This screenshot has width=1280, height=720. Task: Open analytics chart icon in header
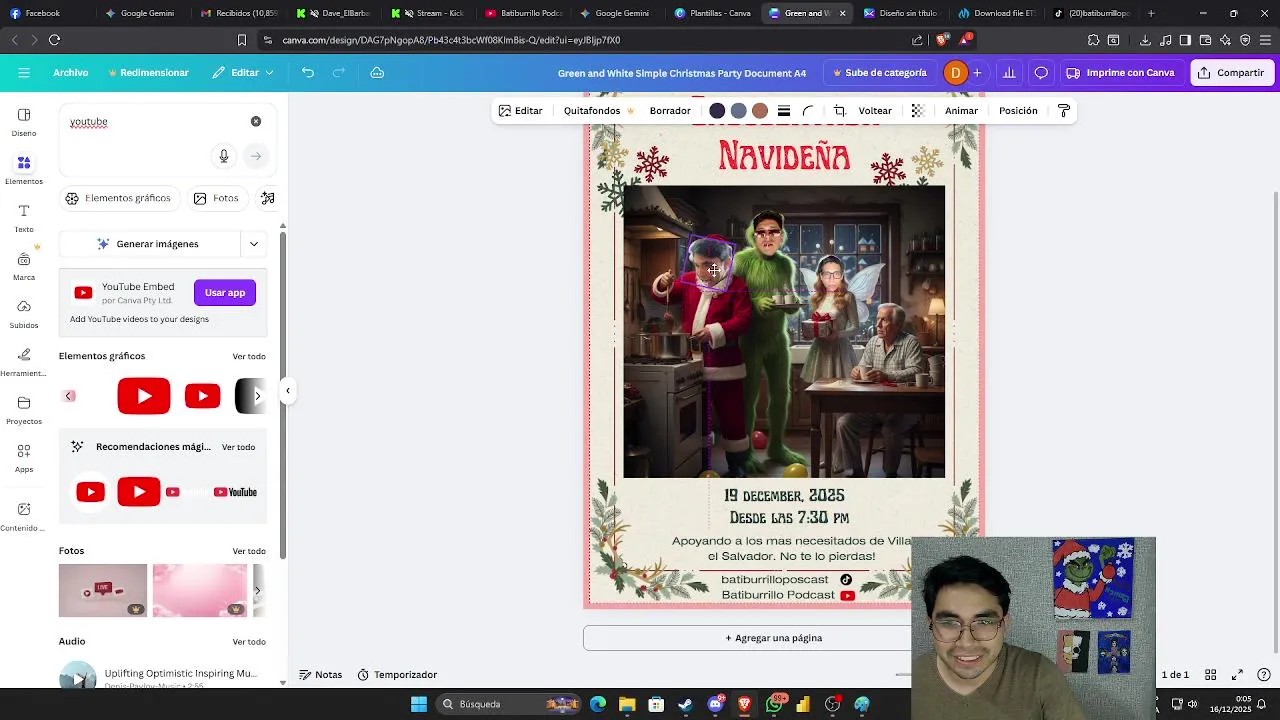pyautogui.click(x=1009, y=73)
